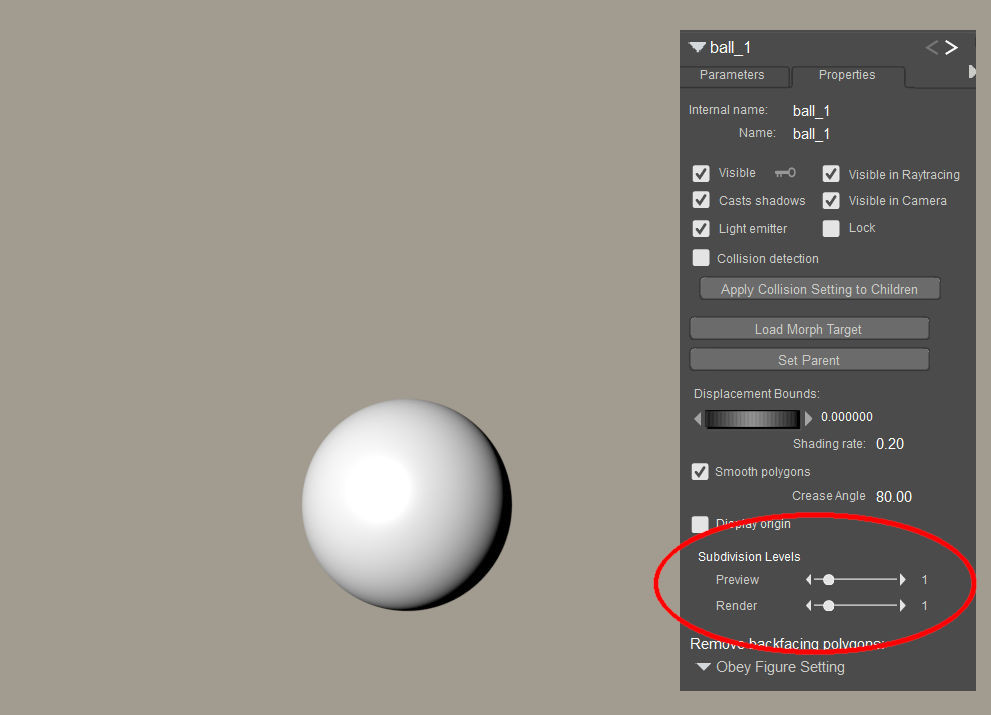Viewport: 991px width, 715px height.
Task: Click the Set Parent button
Action: pos(809,360)
